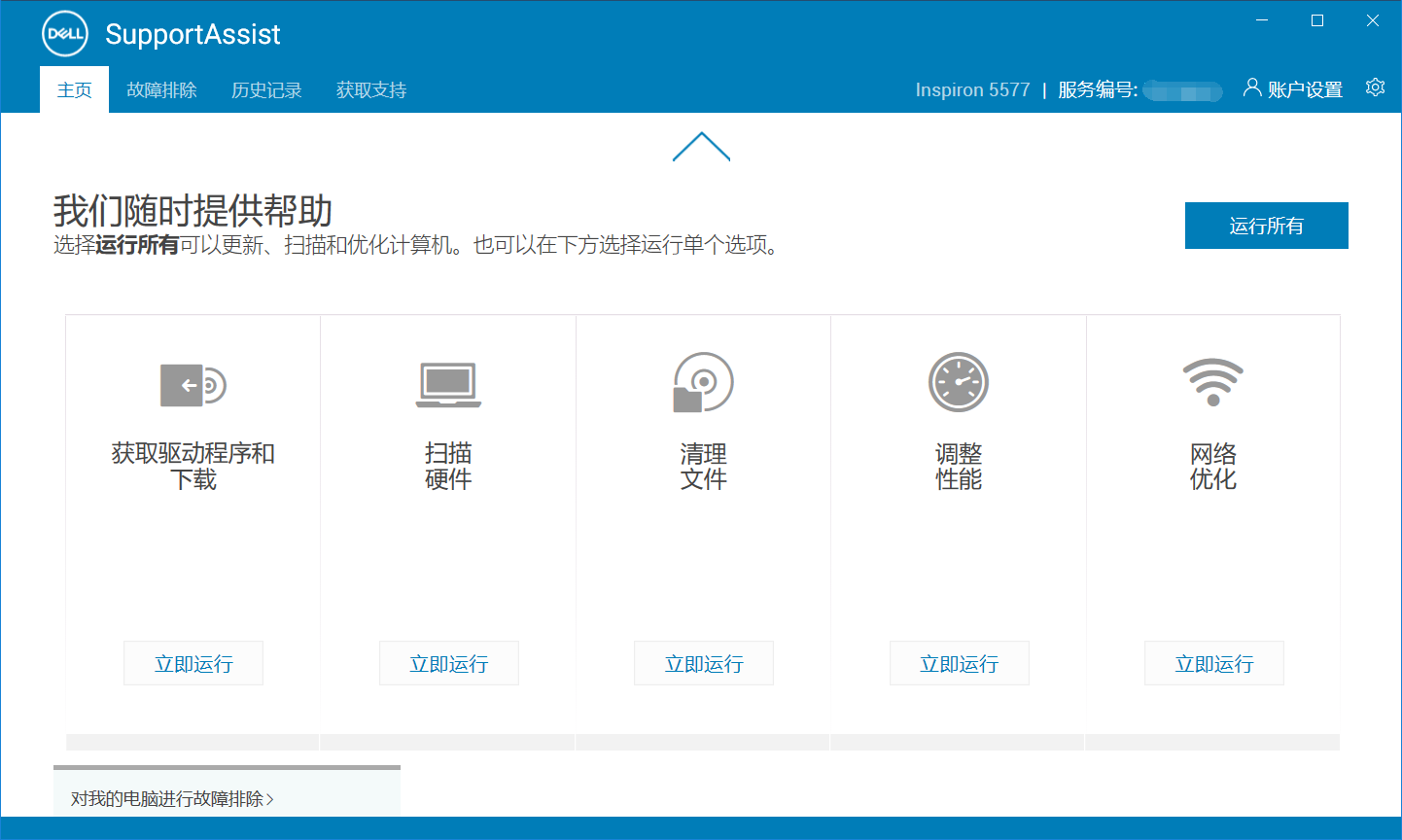The image size is (1402, 840).
Task: Click the 调整性能 card title
Action: pos(959,467)
